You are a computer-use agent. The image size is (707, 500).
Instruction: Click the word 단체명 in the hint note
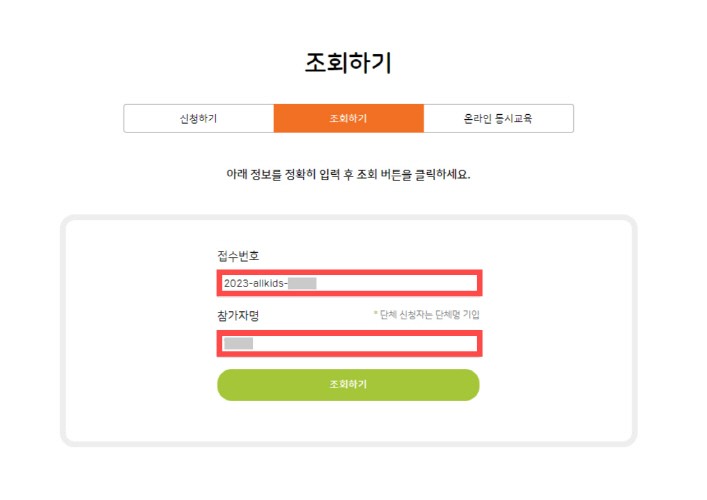pos(448,314)
